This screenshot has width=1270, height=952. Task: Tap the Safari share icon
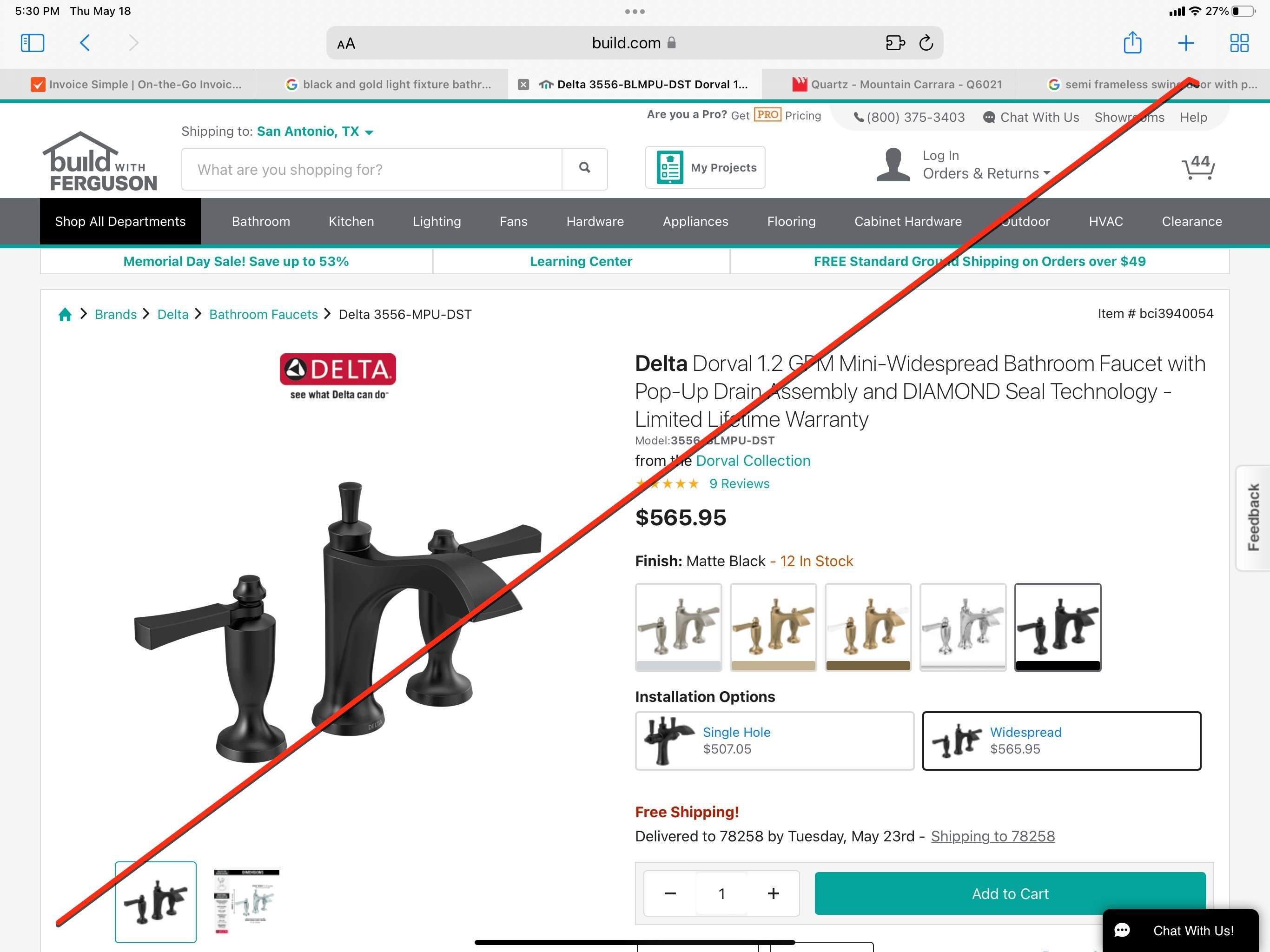pos(1132,42)
